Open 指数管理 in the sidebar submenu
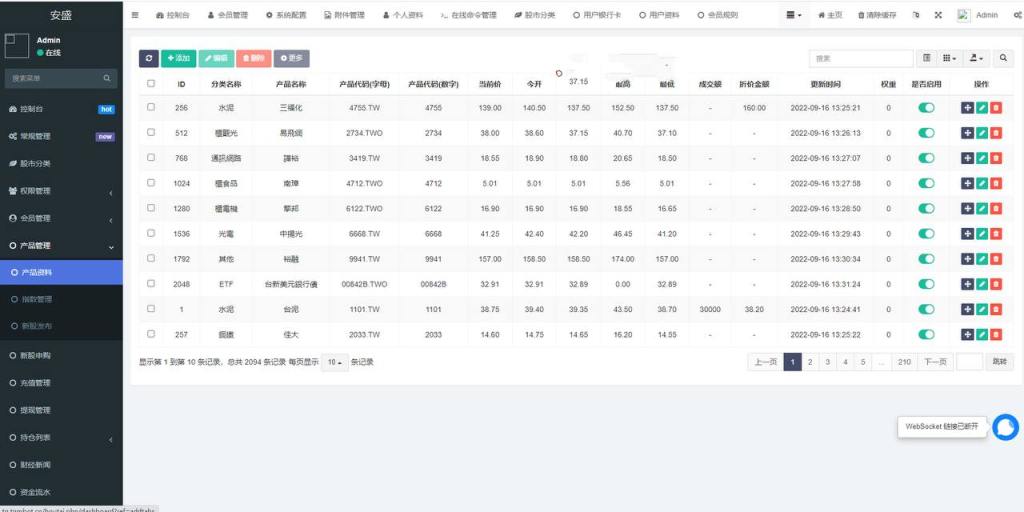1024x512 pixels. pos(61,299)
